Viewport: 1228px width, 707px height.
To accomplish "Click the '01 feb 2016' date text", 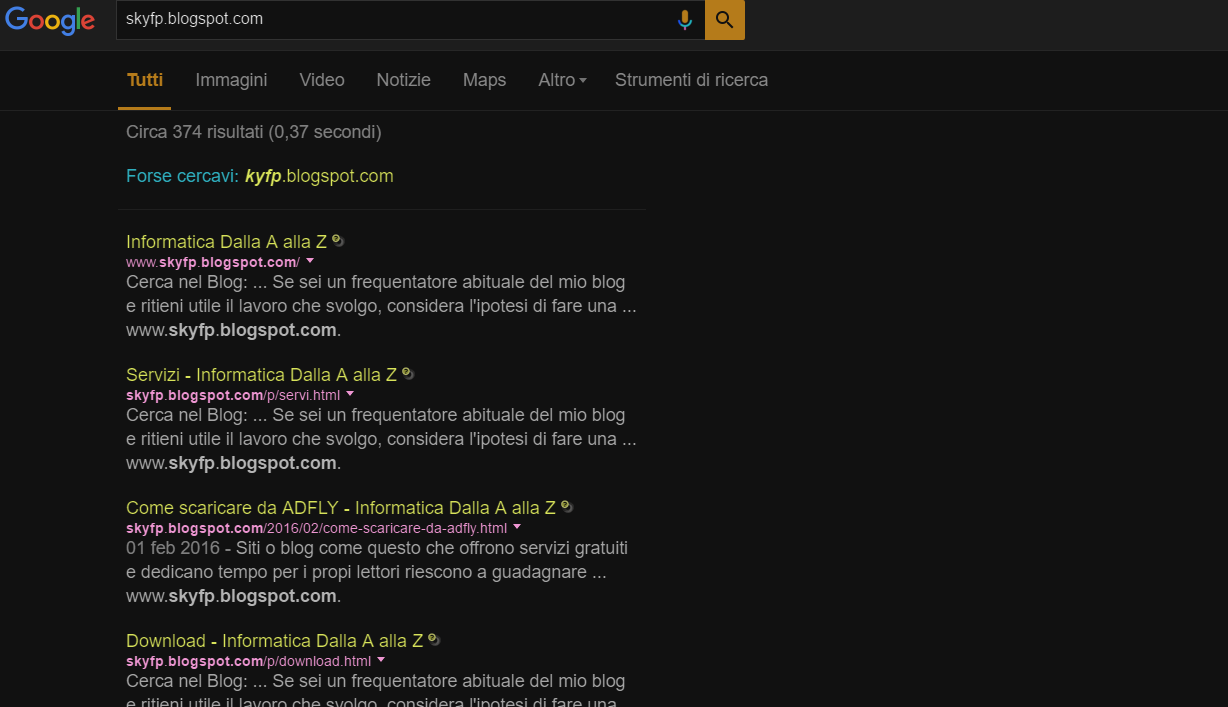I will [x=173, y=548].
